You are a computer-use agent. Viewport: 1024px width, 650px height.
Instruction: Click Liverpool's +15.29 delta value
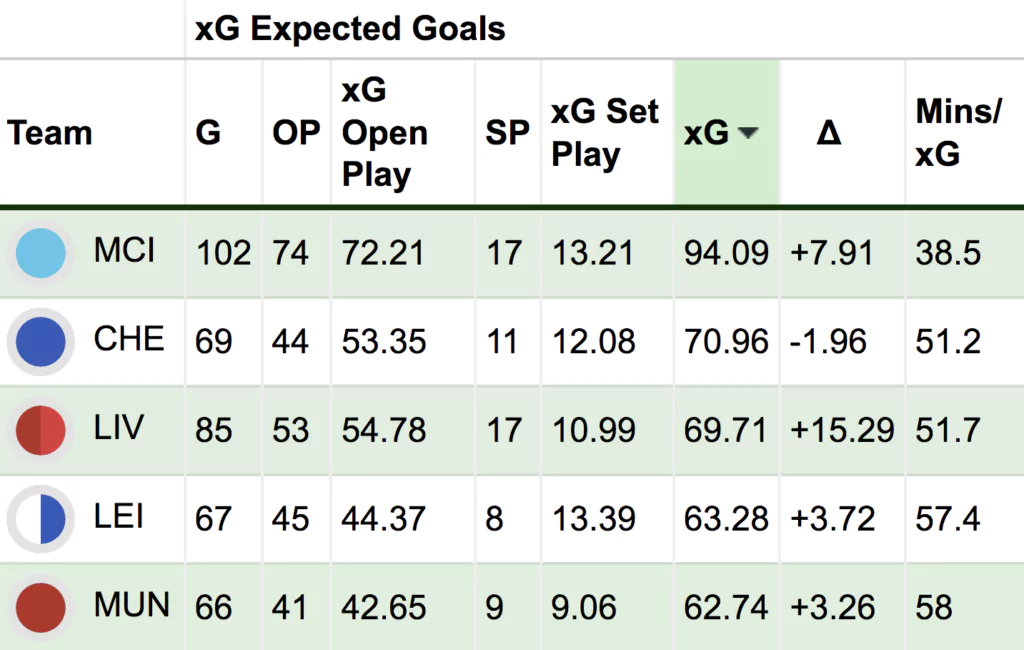point(842,431)
